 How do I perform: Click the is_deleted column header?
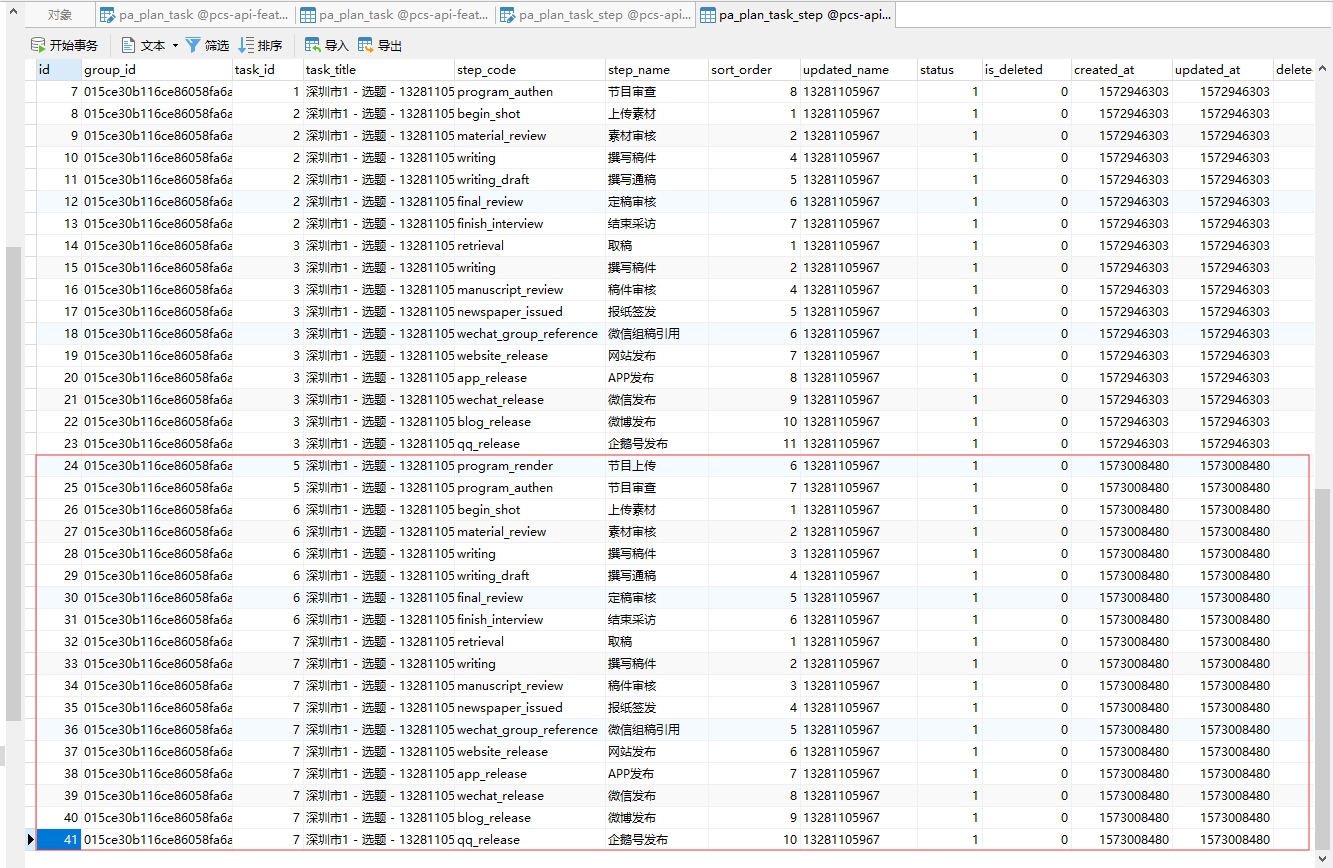[1013, 70]
